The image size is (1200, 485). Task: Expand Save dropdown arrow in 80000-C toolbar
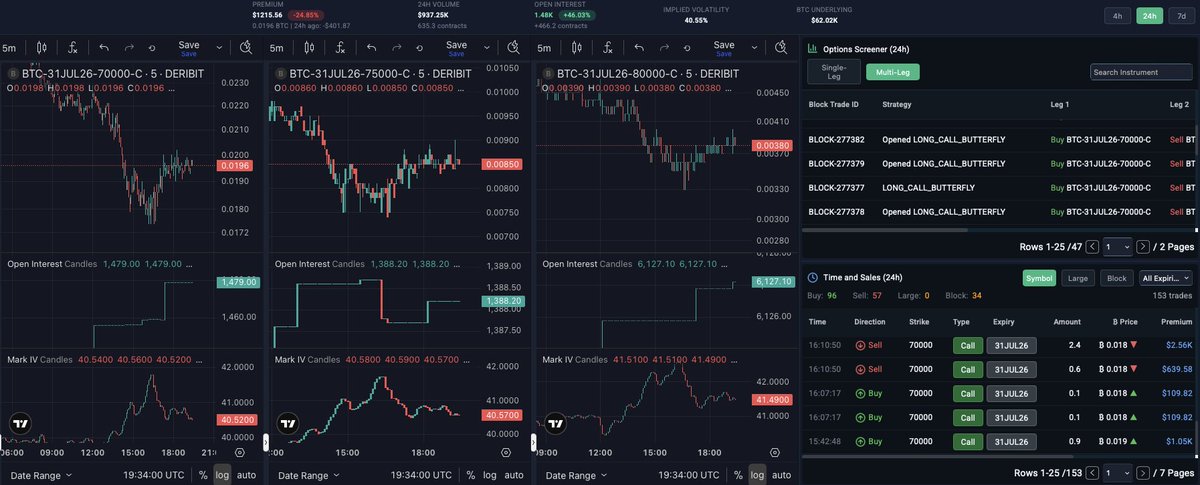(x=755, y=47)
